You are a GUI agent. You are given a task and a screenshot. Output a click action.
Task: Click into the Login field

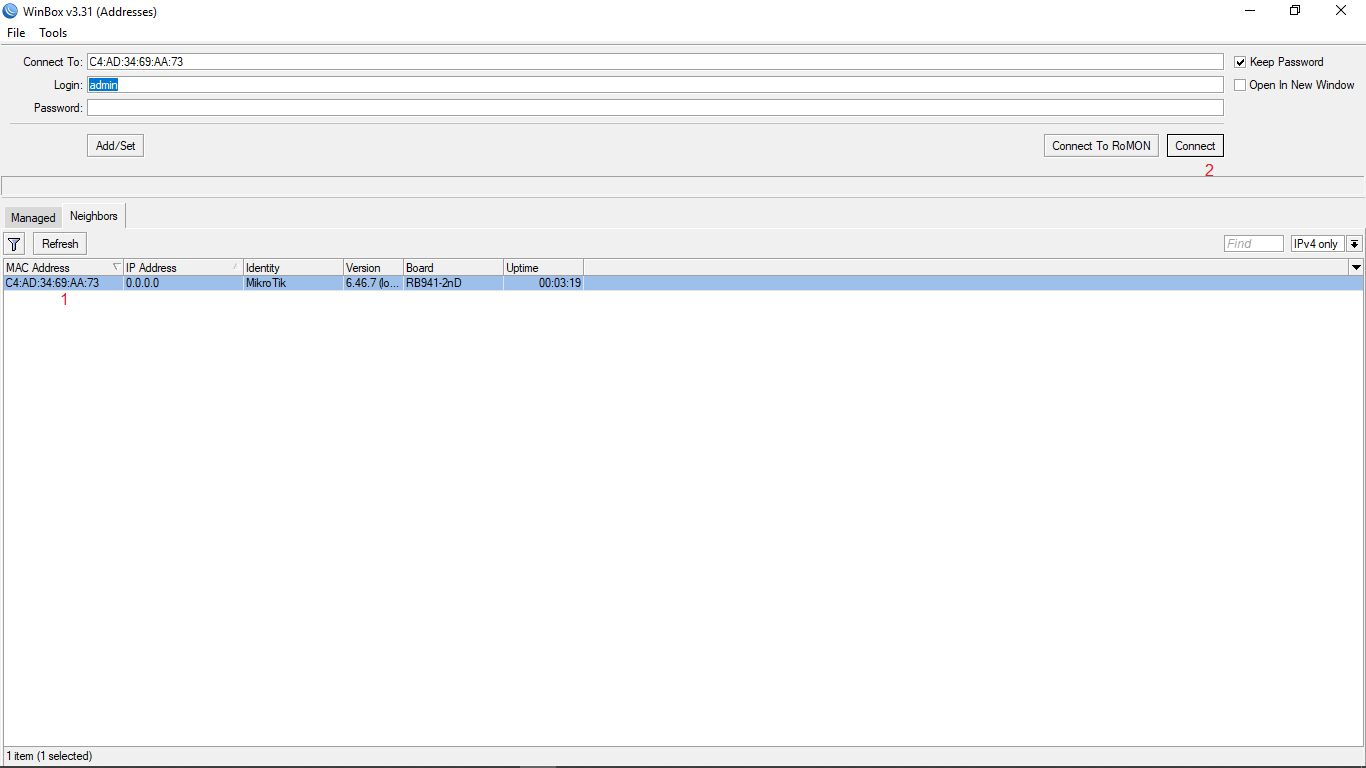[655, 85]
